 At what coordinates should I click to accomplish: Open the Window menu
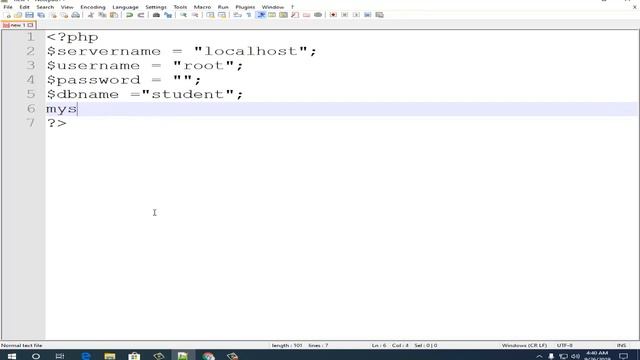click(272, 7)
